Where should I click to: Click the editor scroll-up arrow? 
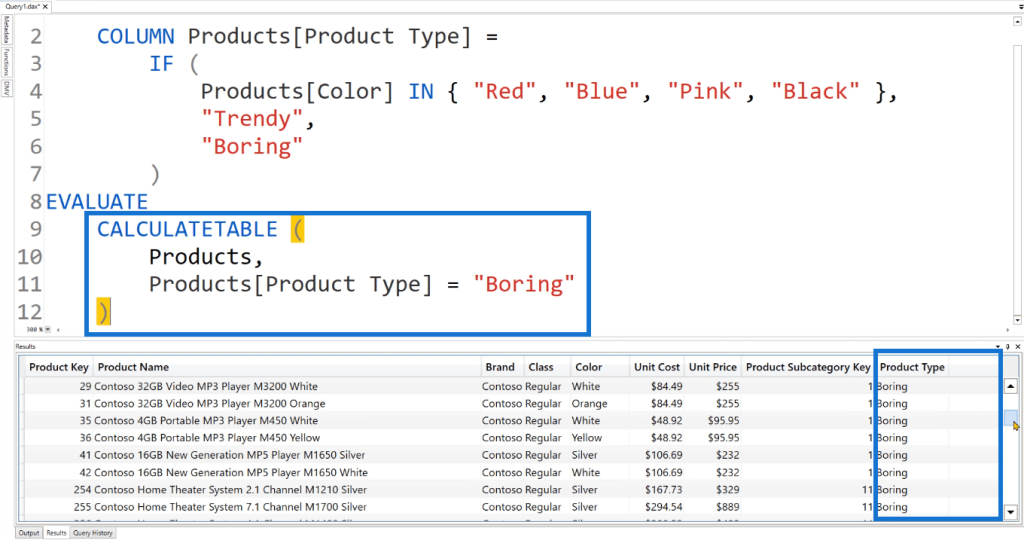(x=1017, y=22)
